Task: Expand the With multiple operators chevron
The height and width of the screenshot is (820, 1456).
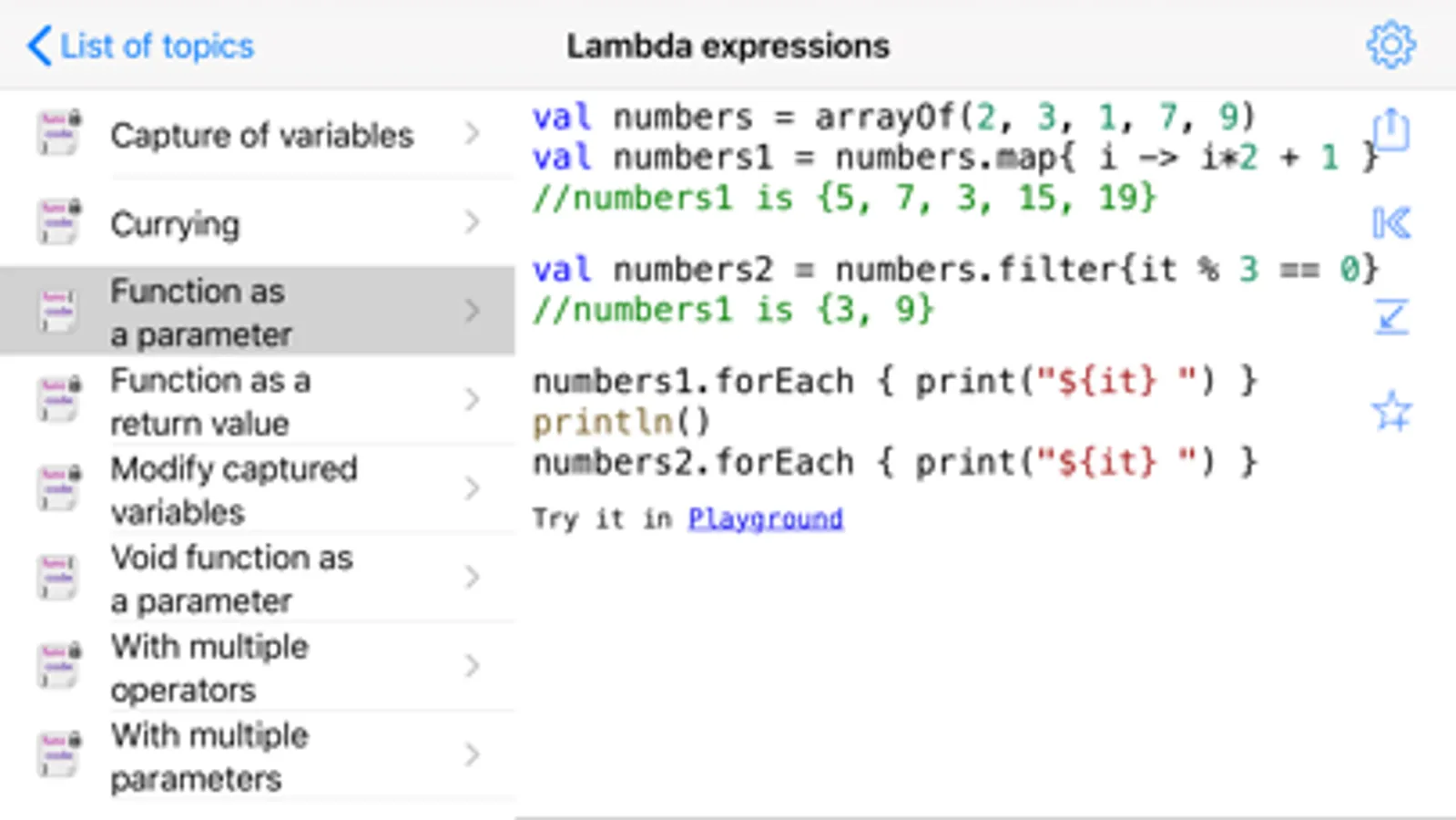Action: coord(472,666)
